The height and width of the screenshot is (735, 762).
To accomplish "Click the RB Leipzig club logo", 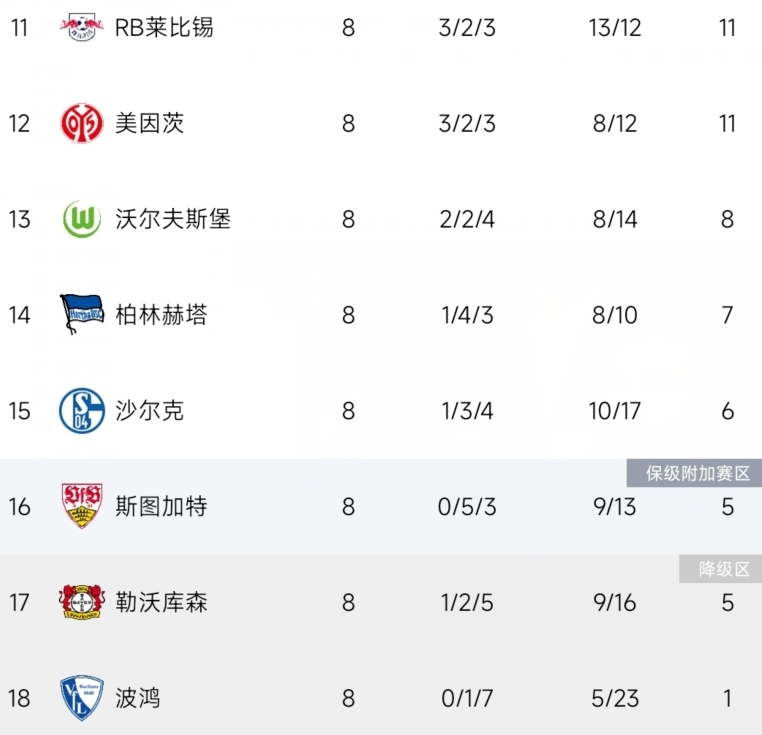I will pyautogui.click(x=82, y=27).
